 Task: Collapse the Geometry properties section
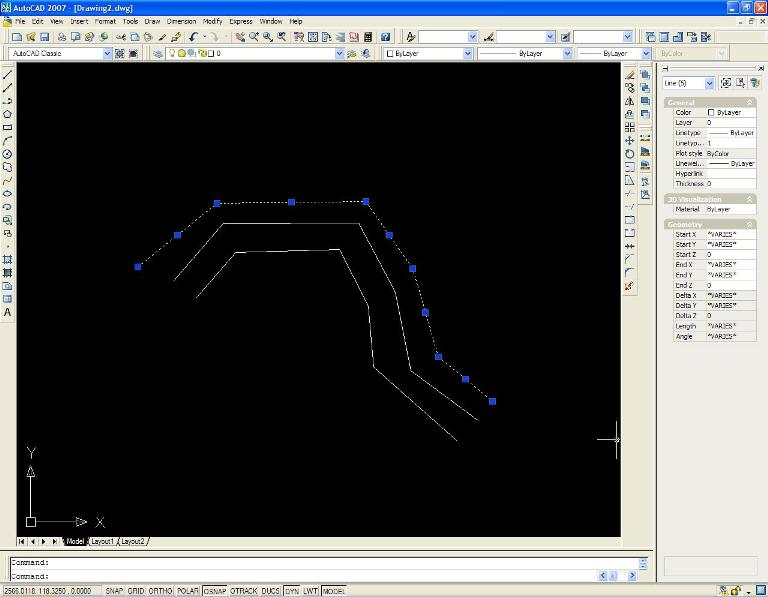(749, 224)
